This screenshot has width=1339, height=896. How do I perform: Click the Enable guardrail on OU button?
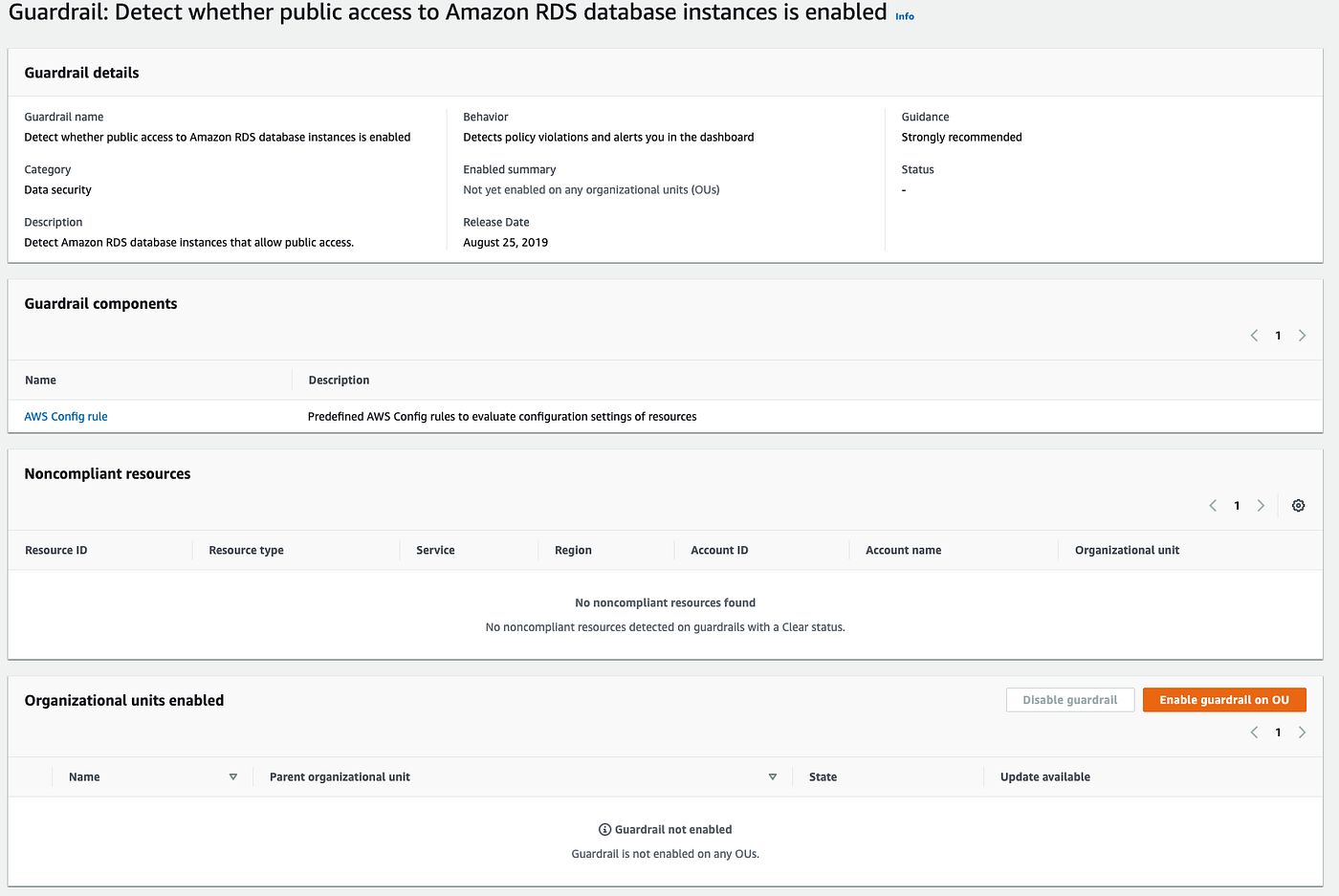coord(1224,699)
